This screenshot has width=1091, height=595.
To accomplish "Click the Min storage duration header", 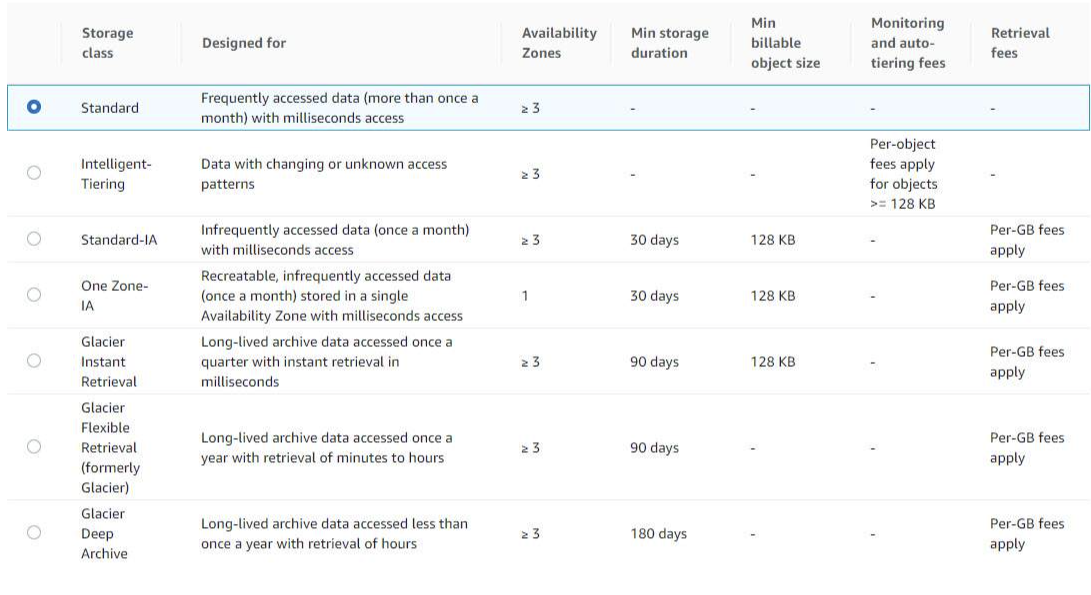I will coord(670,43).
